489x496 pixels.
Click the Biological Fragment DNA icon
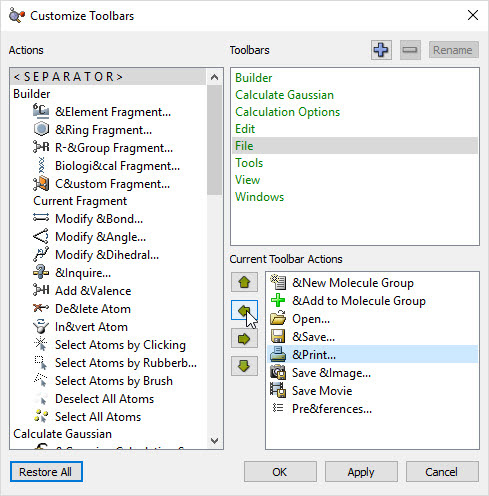coord(41,165)
